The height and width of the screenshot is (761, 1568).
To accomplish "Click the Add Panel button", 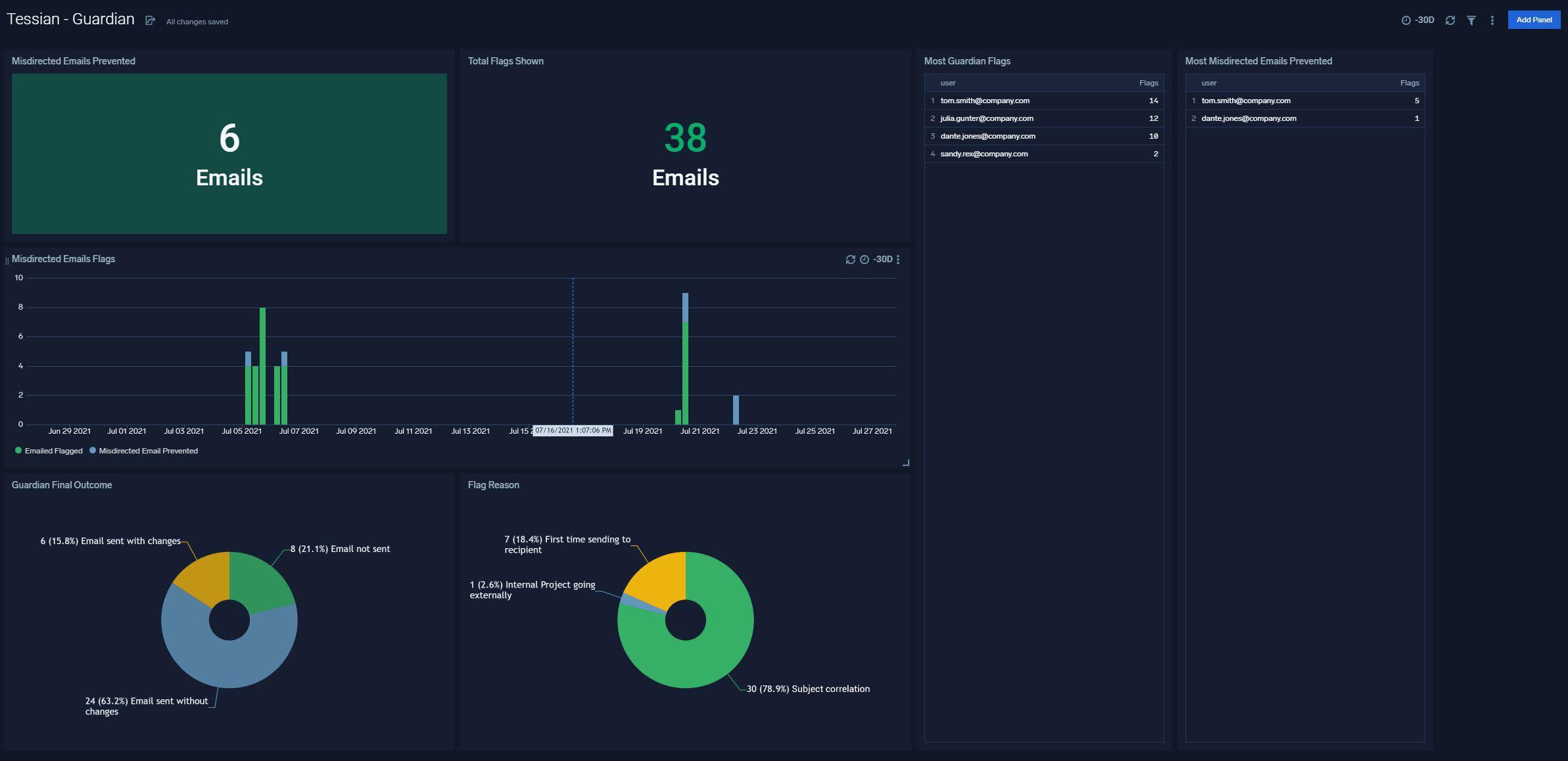I will (1533, 20).
